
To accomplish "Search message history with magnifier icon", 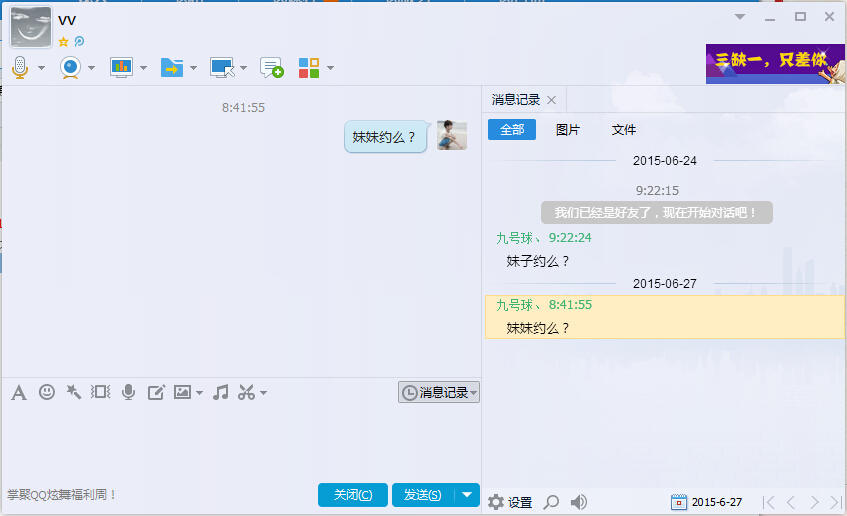I will pyautogui.click(x=551, y=502).
